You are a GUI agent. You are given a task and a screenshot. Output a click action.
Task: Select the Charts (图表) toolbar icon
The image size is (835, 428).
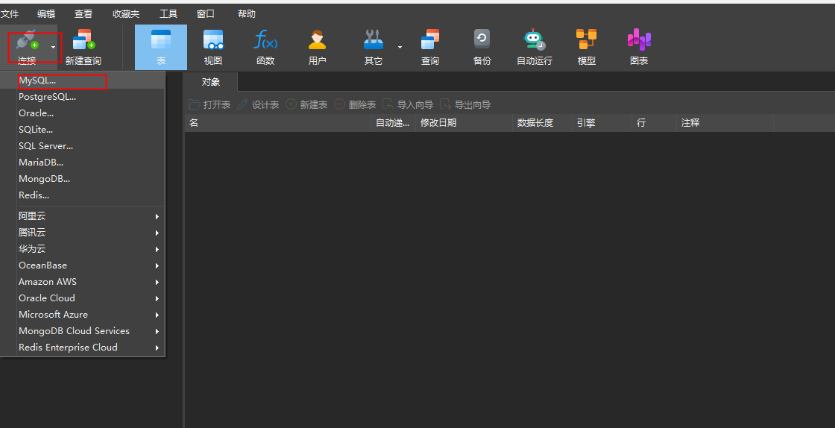pos(639,40)
